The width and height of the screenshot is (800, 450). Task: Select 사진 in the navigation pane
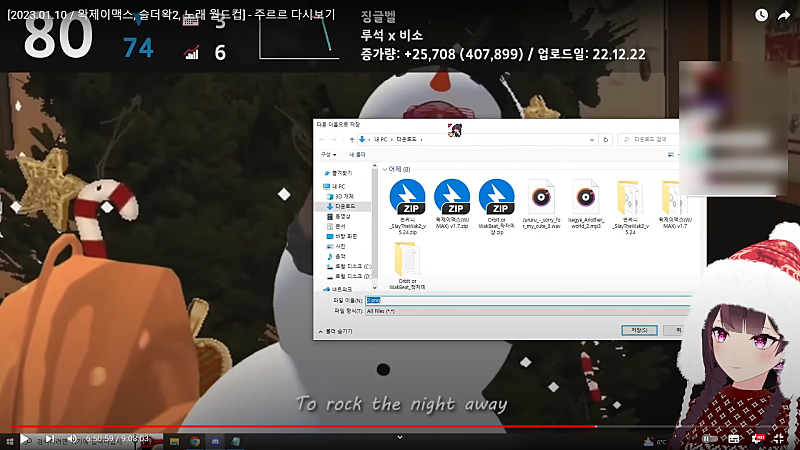pos(336,246)
